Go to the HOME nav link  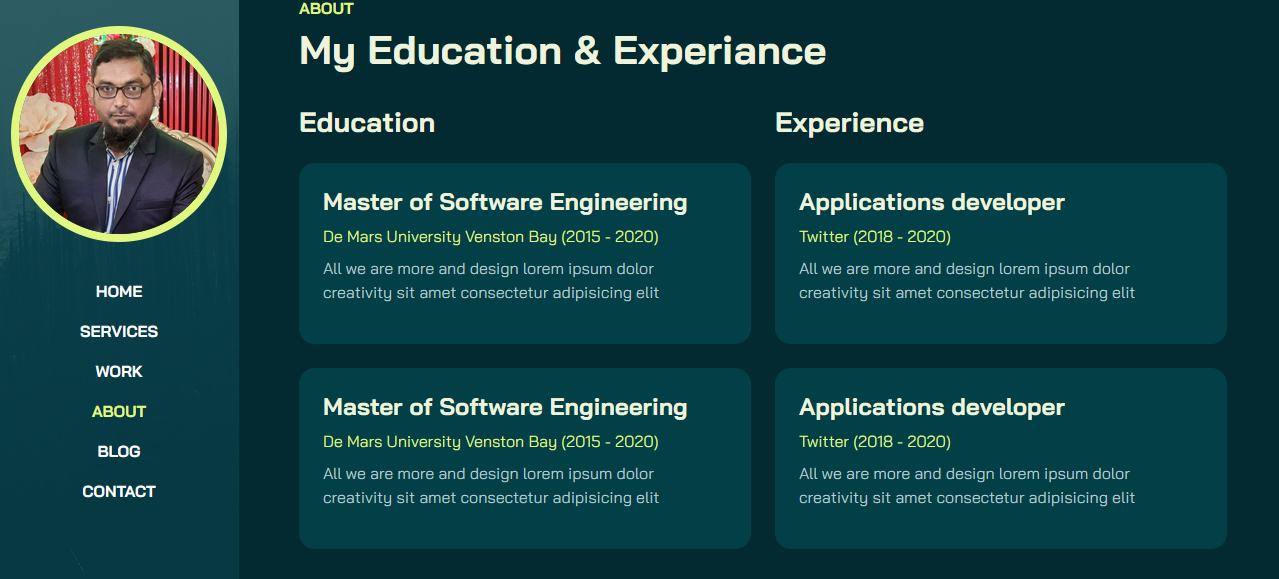[119, 291]
